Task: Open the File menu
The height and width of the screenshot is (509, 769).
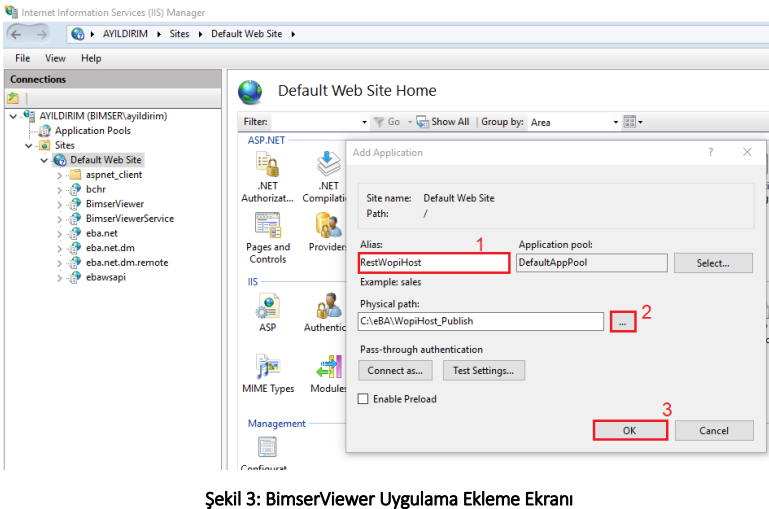Action: (23, 58)
